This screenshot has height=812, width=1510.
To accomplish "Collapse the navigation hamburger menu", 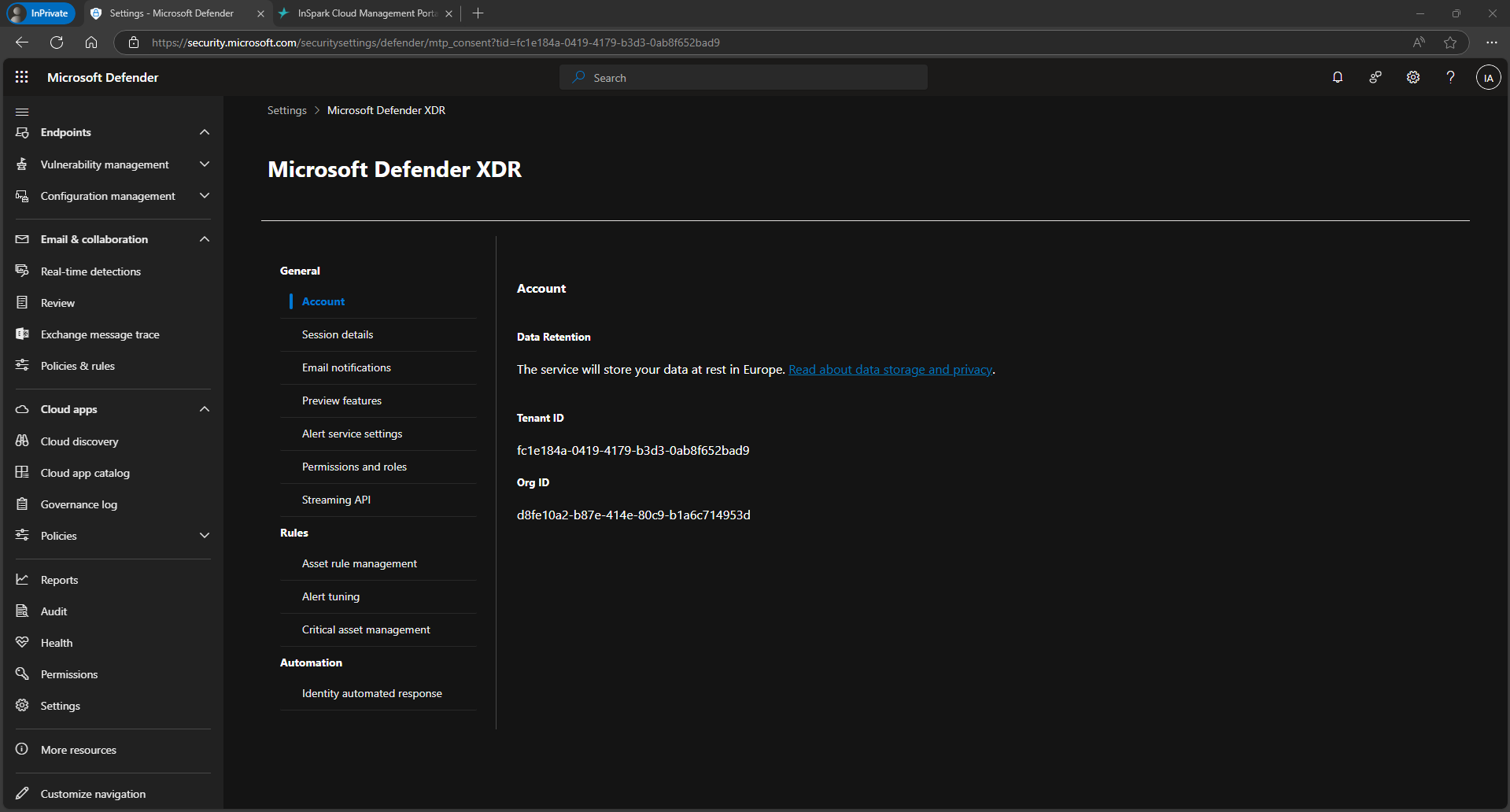I will (x=22, y=112).
